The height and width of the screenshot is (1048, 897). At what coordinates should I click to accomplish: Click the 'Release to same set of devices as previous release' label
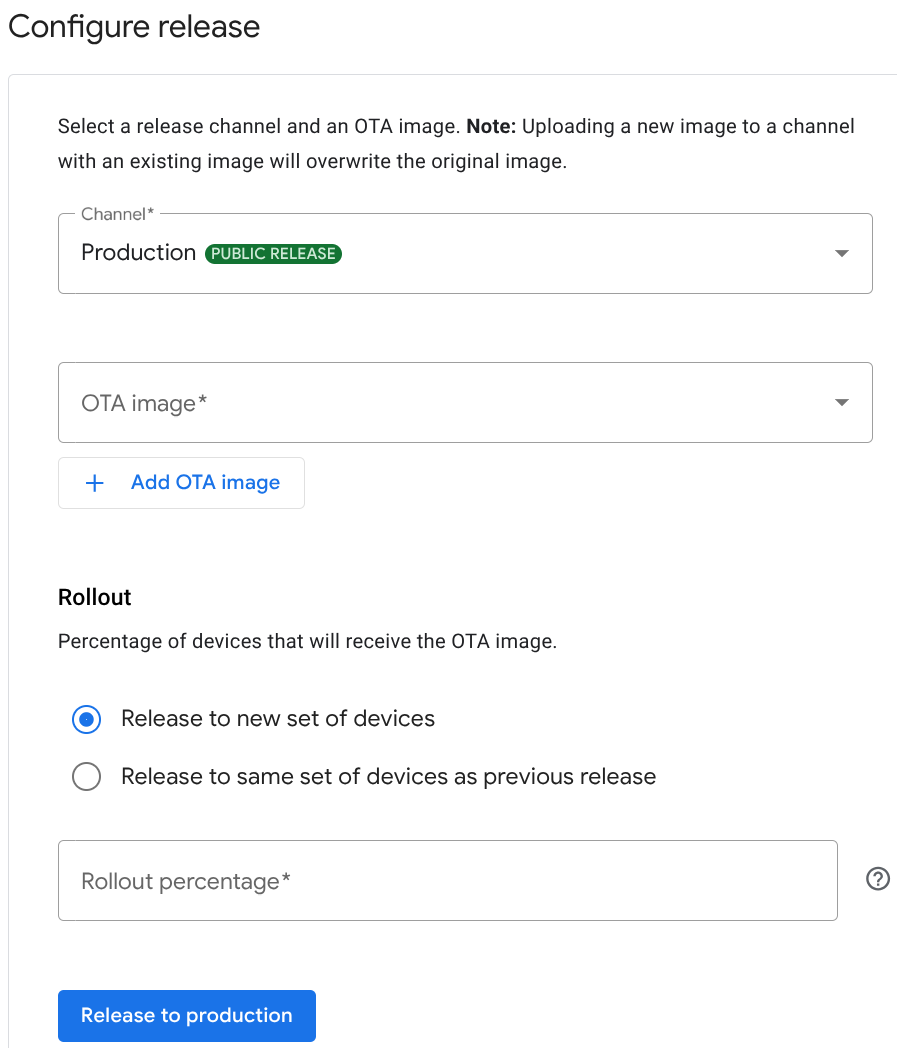[388, 777]
